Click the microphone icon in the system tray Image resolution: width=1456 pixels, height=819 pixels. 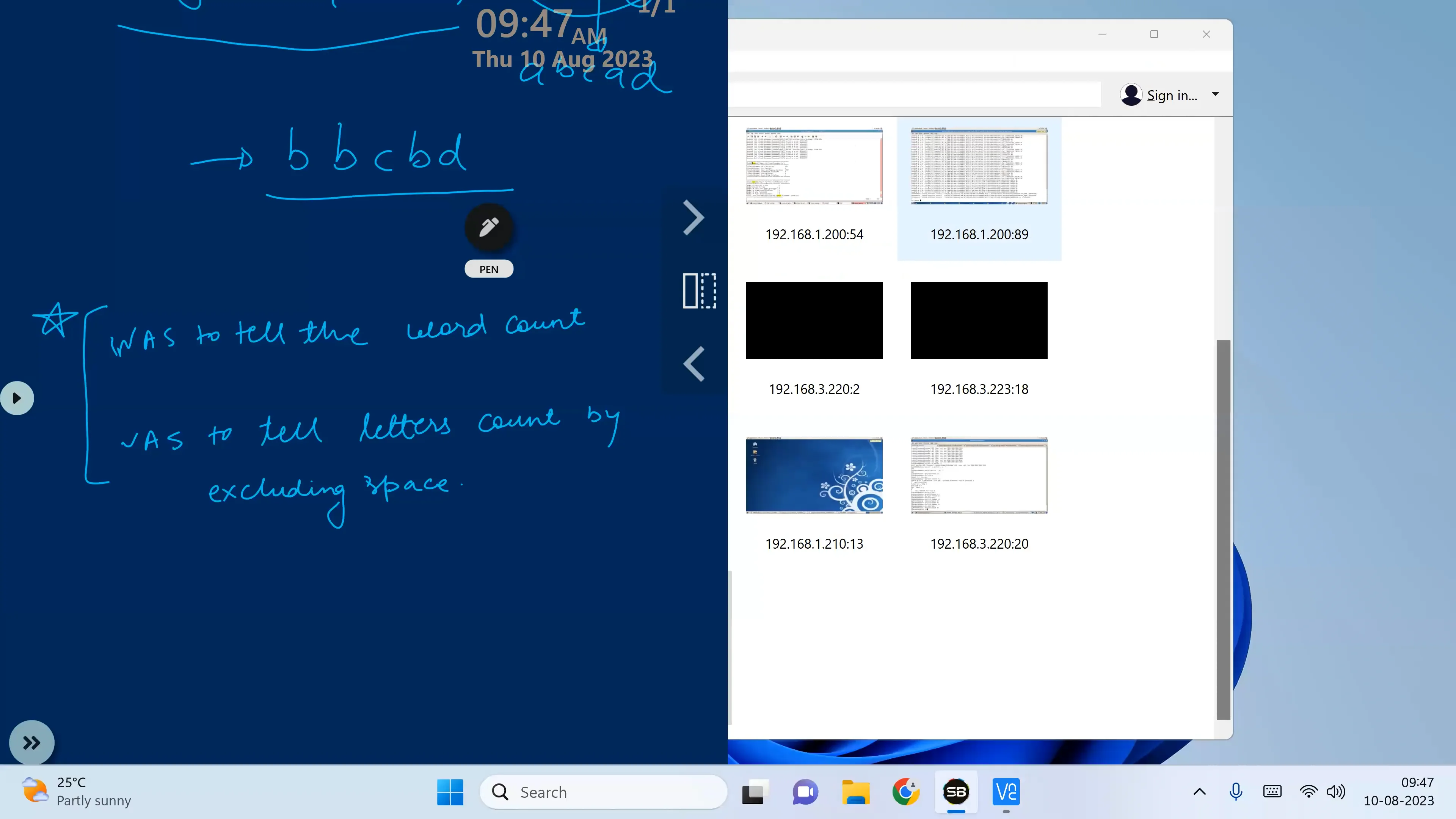pyautogui.click(x=1236, y=791)
